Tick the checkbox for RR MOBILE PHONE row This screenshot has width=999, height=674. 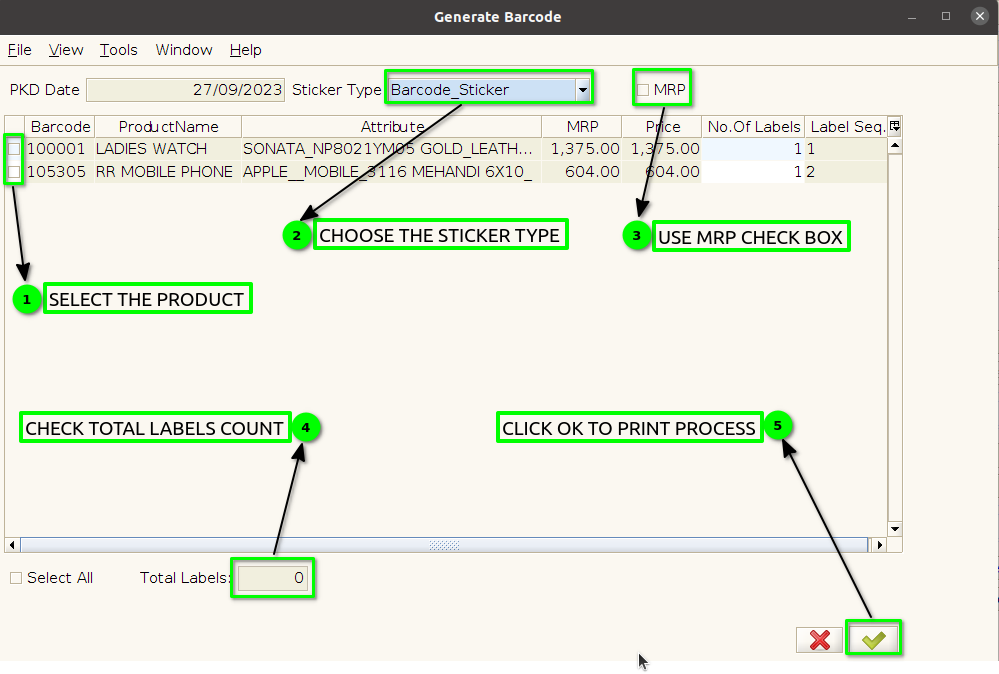pos(14,172)
